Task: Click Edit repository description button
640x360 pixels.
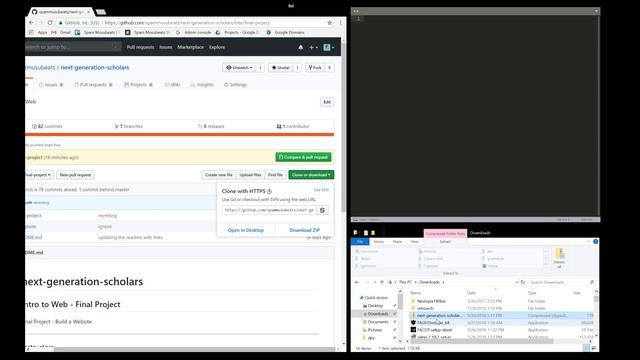Action: pyautogui.click(x=327, y=102)
